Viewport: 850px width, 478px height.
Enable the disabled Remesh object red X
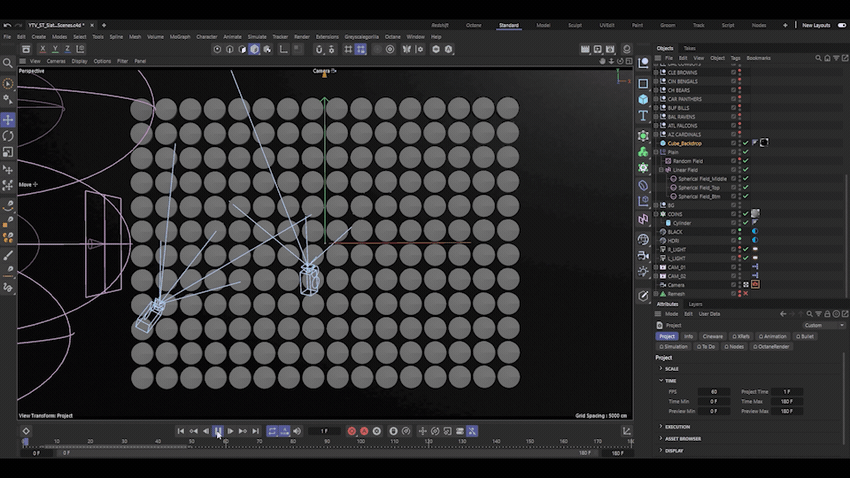(746, 294)
